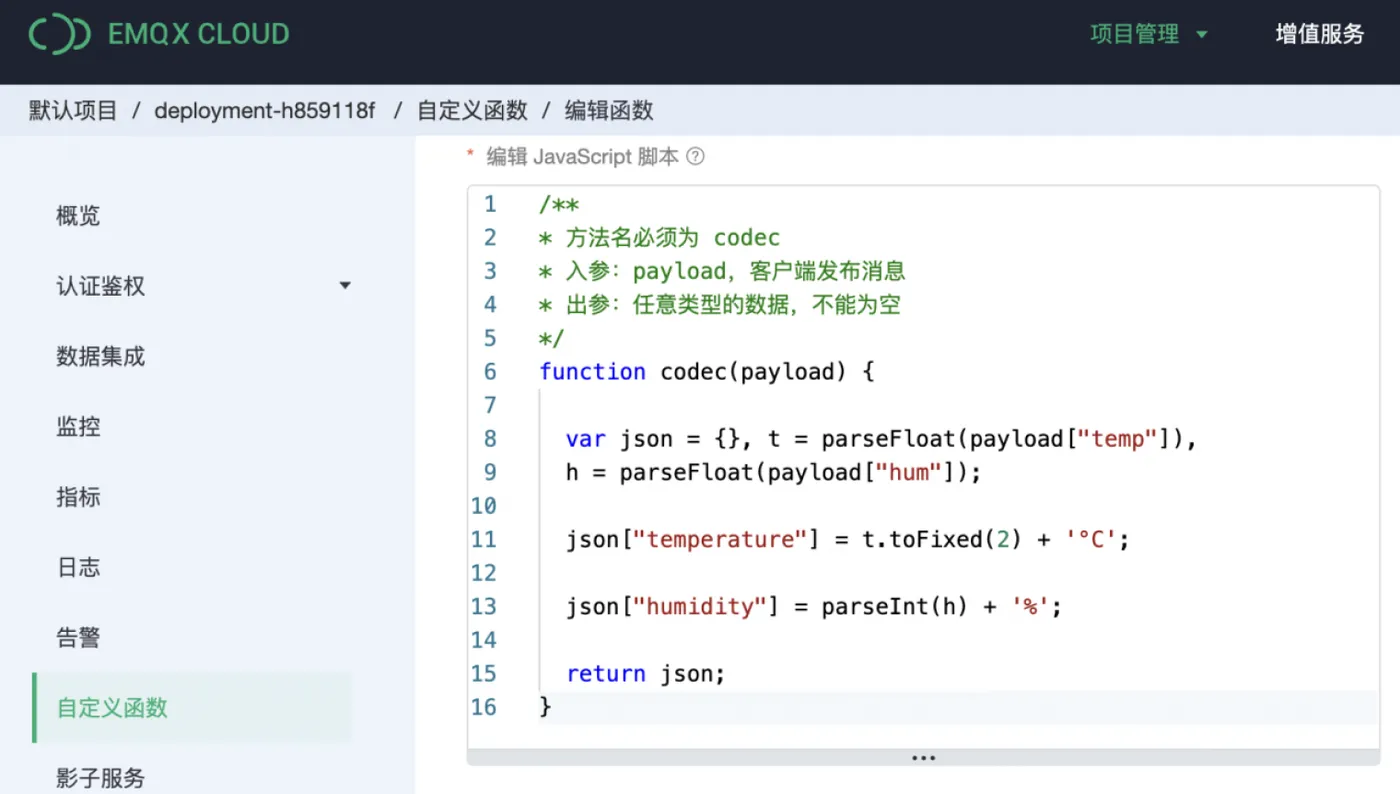Select 监控 in the sidebar
This screenshot has width=1400, height=794.
pos(78,427)
